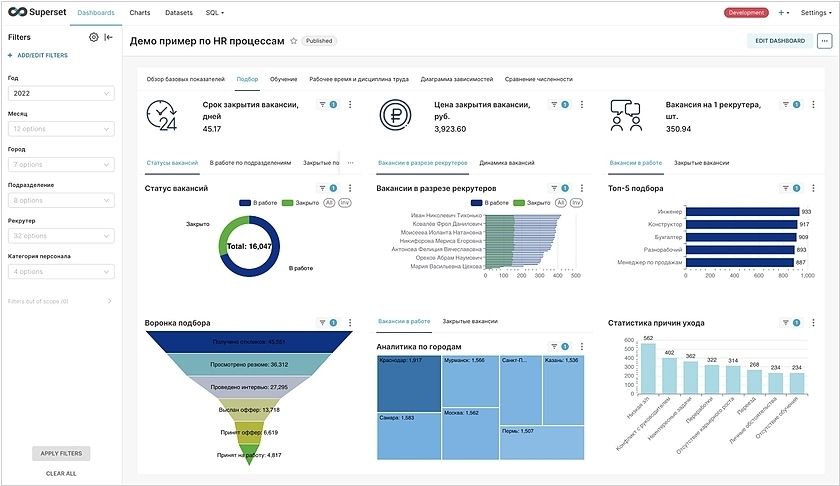Open three-dot menu for Статус вакансий chart
Screen dimensions: 840x486
pos(350,188)
